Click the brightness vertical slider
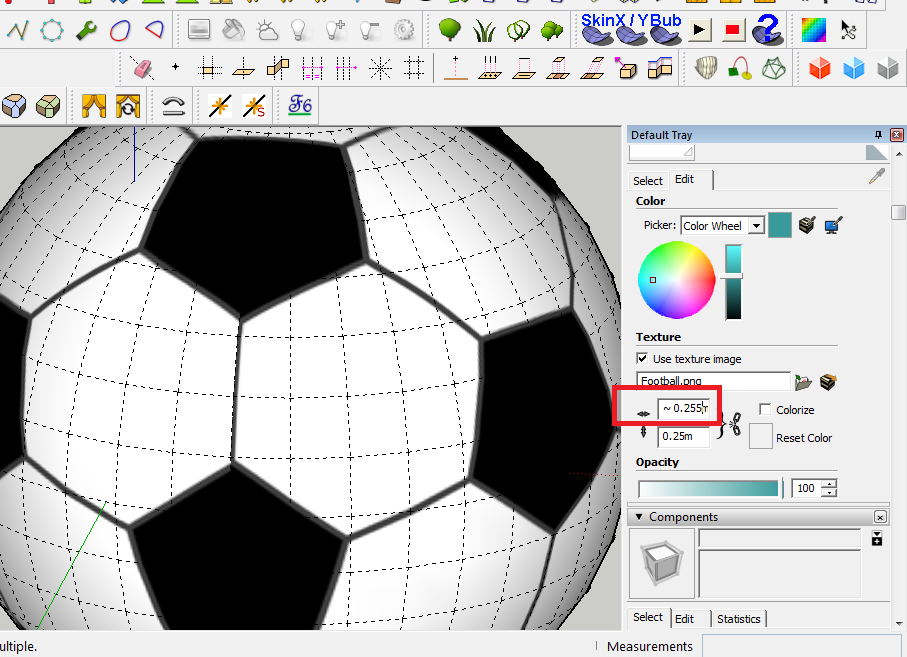This screenshot has width=907, height=657. click(733, 282)
